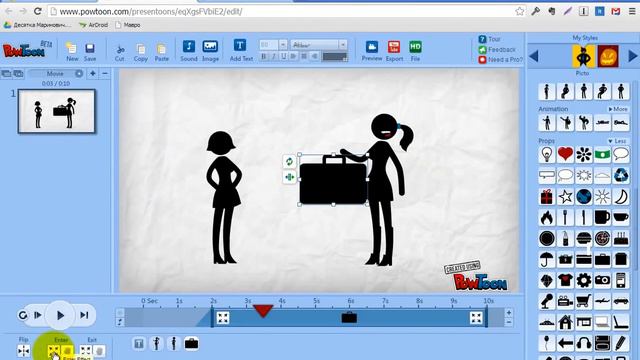Add the globe prop
Screen dimensions: 640x360
584,197
